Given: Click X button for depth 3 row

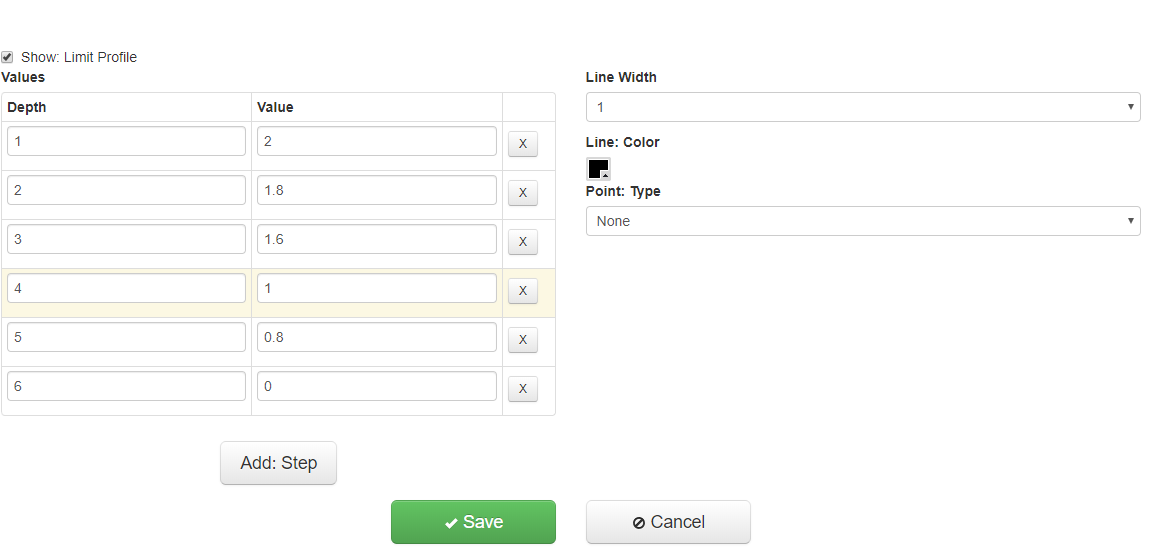Looking at the screenshot, I should [x=522, y=242].
